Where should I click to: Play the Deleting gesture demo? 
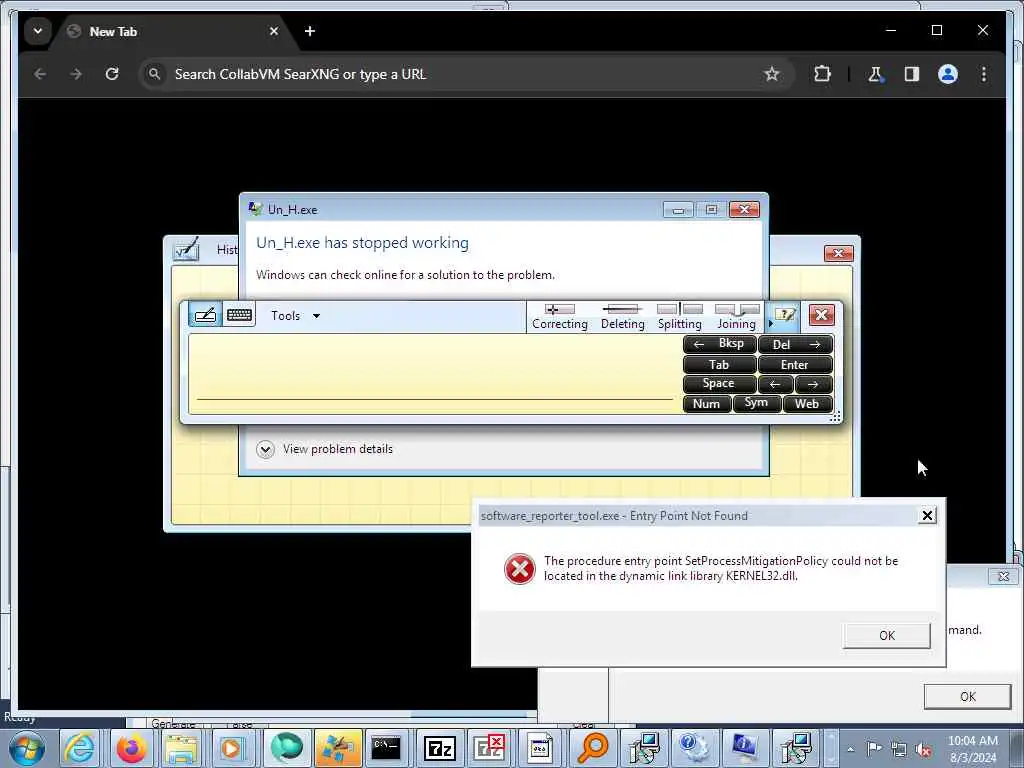pos(622,317)
